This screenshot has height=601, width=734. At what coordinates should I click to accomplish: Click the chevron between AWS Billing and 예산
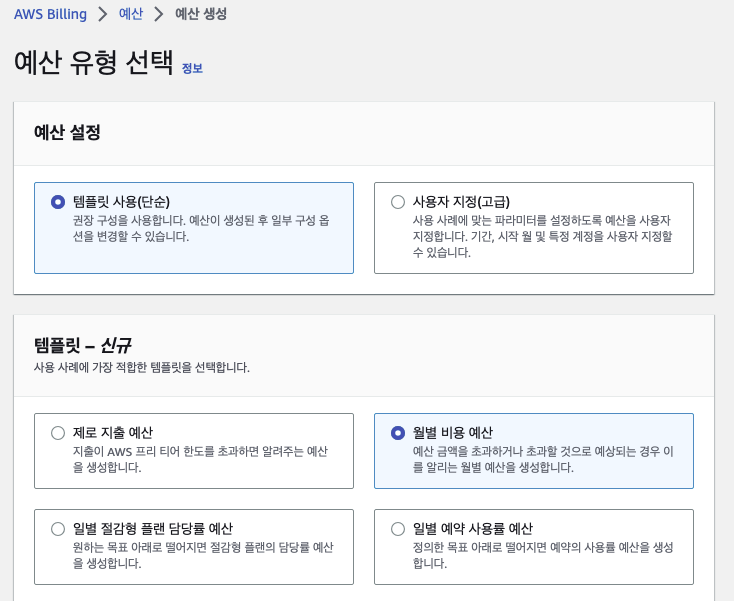(103, 14)
